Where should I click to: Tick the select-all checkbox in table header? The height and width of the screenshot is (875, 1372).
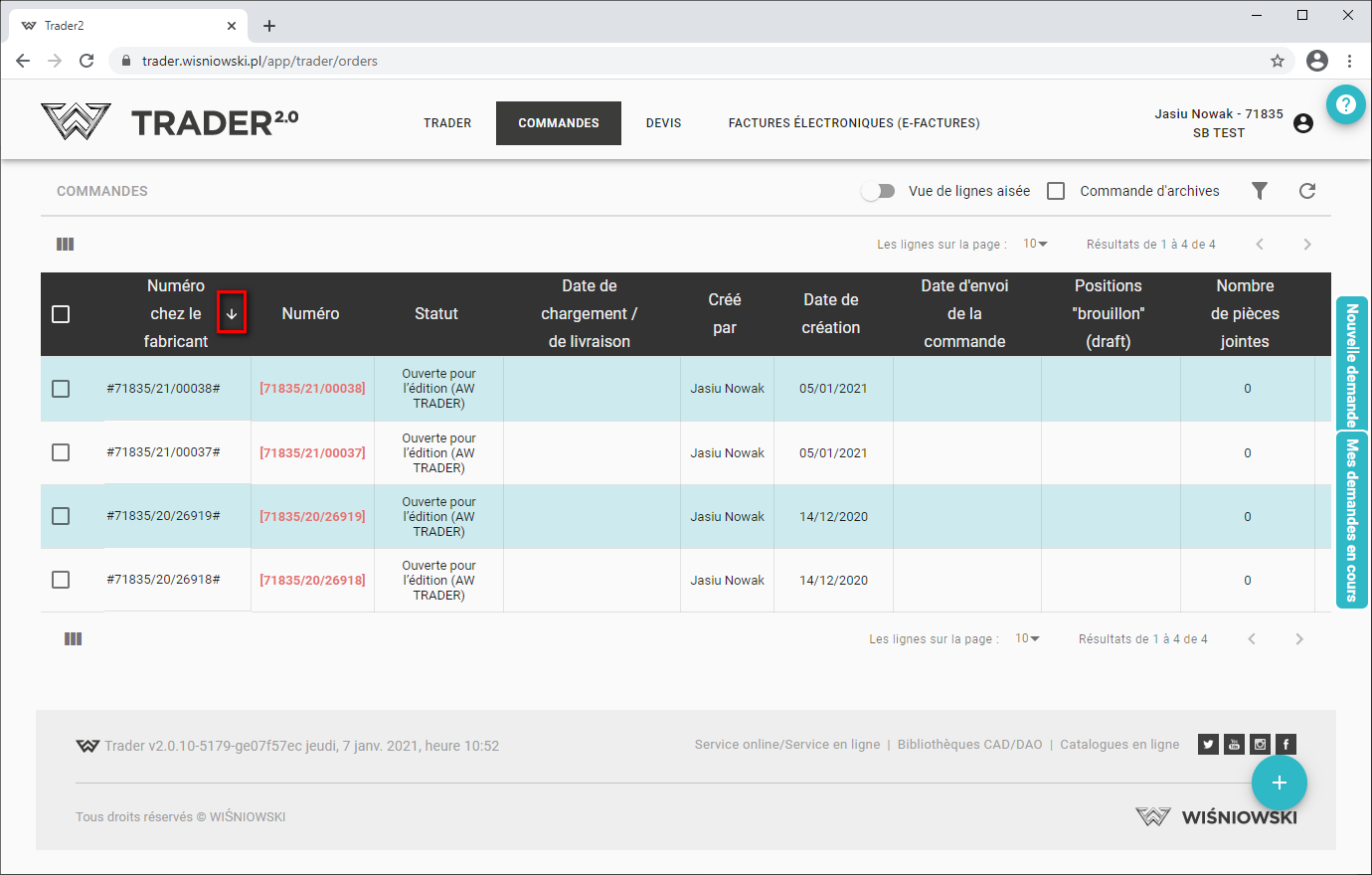[61, 314]
